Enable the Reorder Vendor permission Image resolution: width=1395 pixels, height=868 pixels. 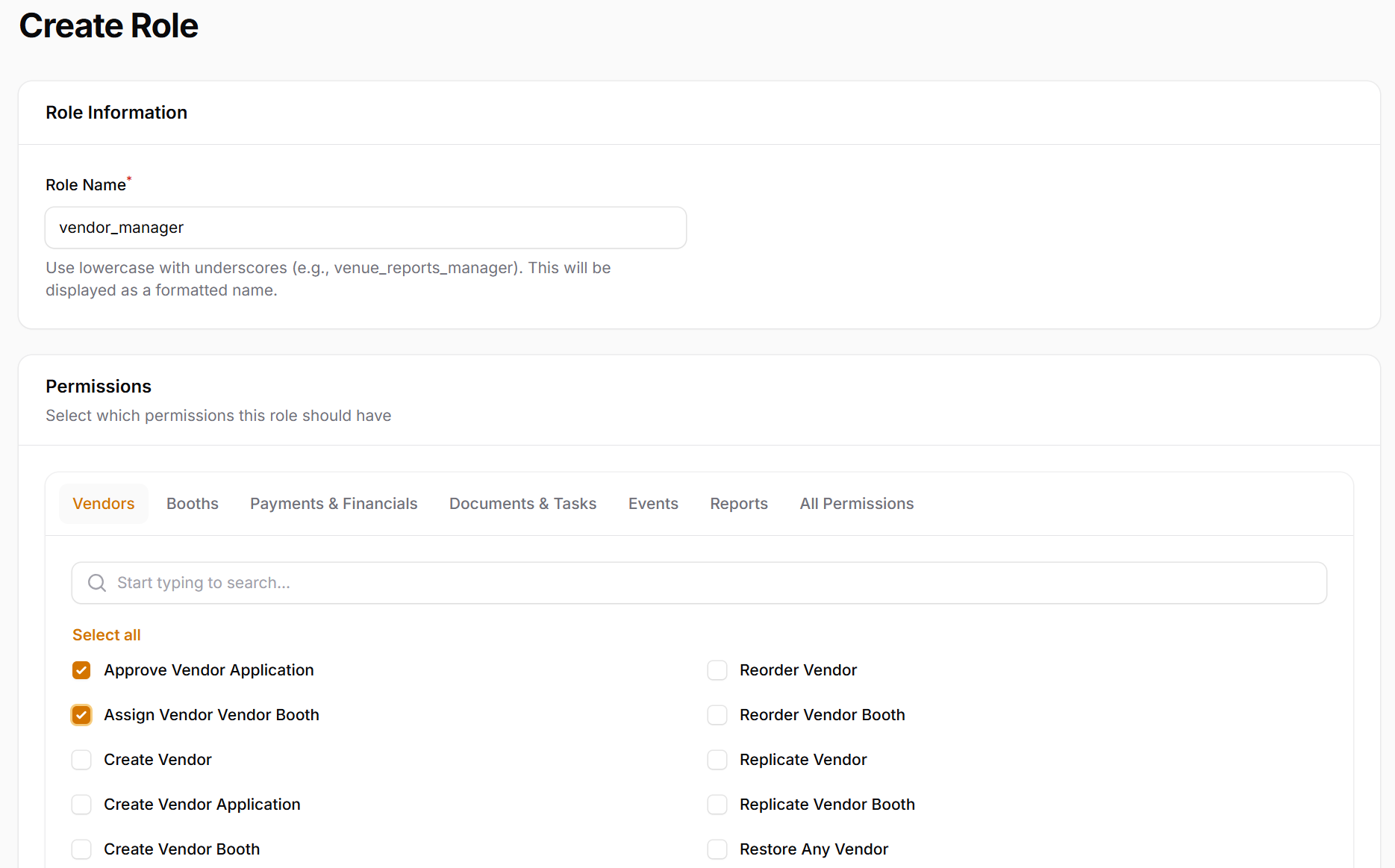click(x=717, y=670)
